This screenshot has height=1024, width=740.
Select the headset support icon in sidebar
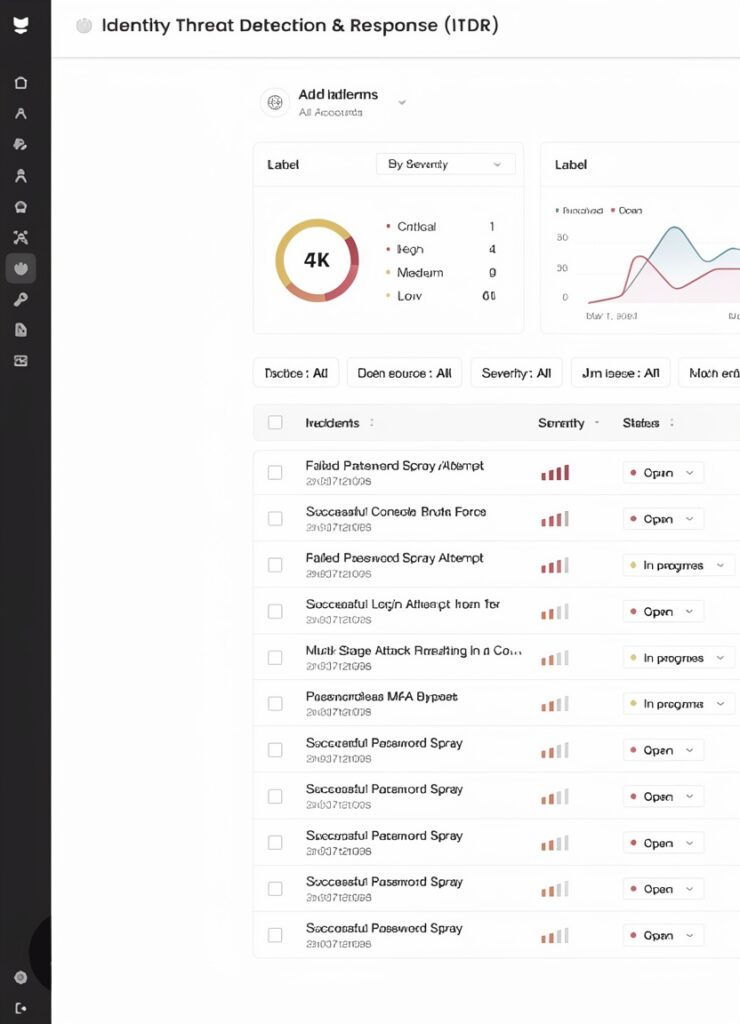tap(21, 207)
